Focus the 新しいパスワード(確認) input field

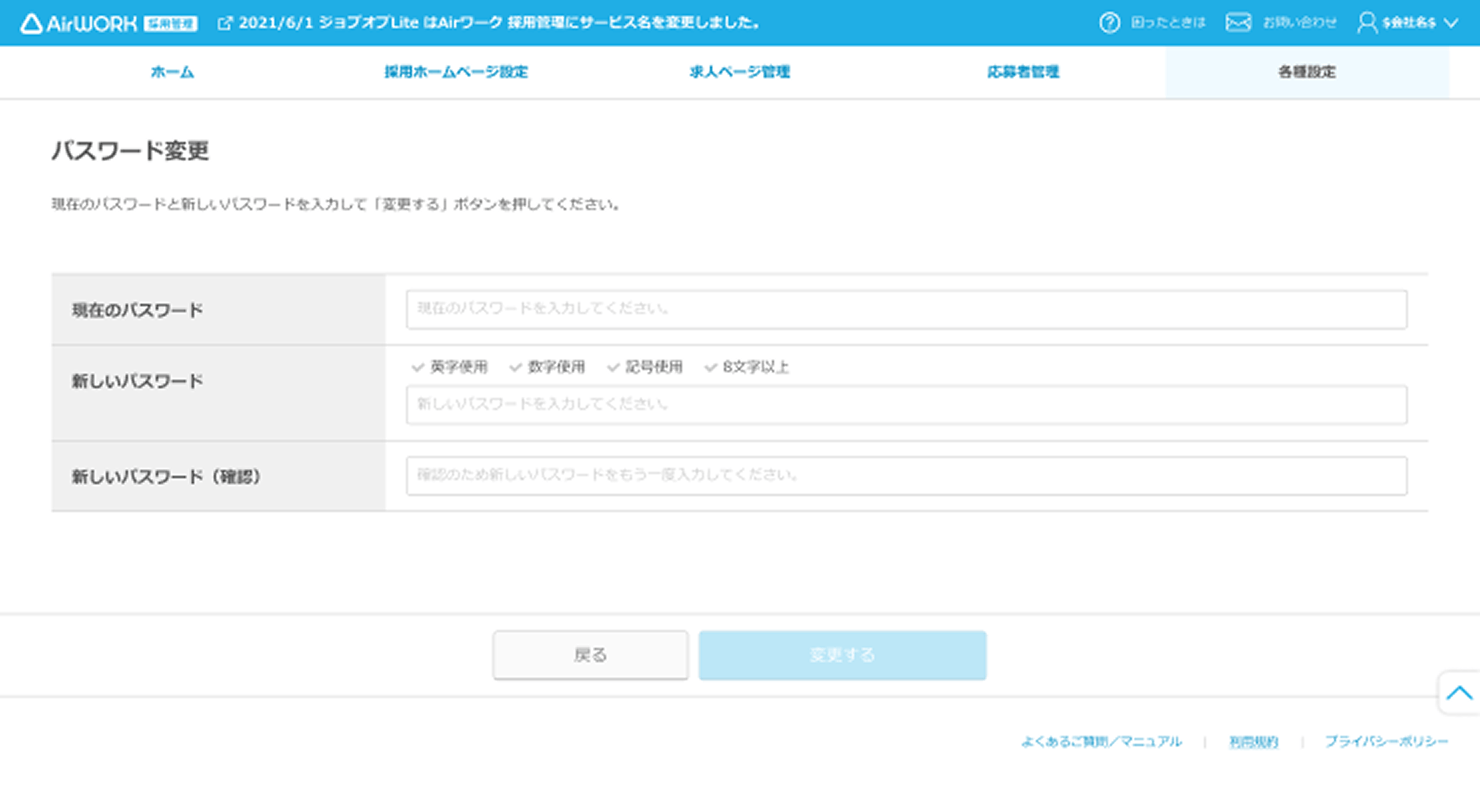point(906,475)
